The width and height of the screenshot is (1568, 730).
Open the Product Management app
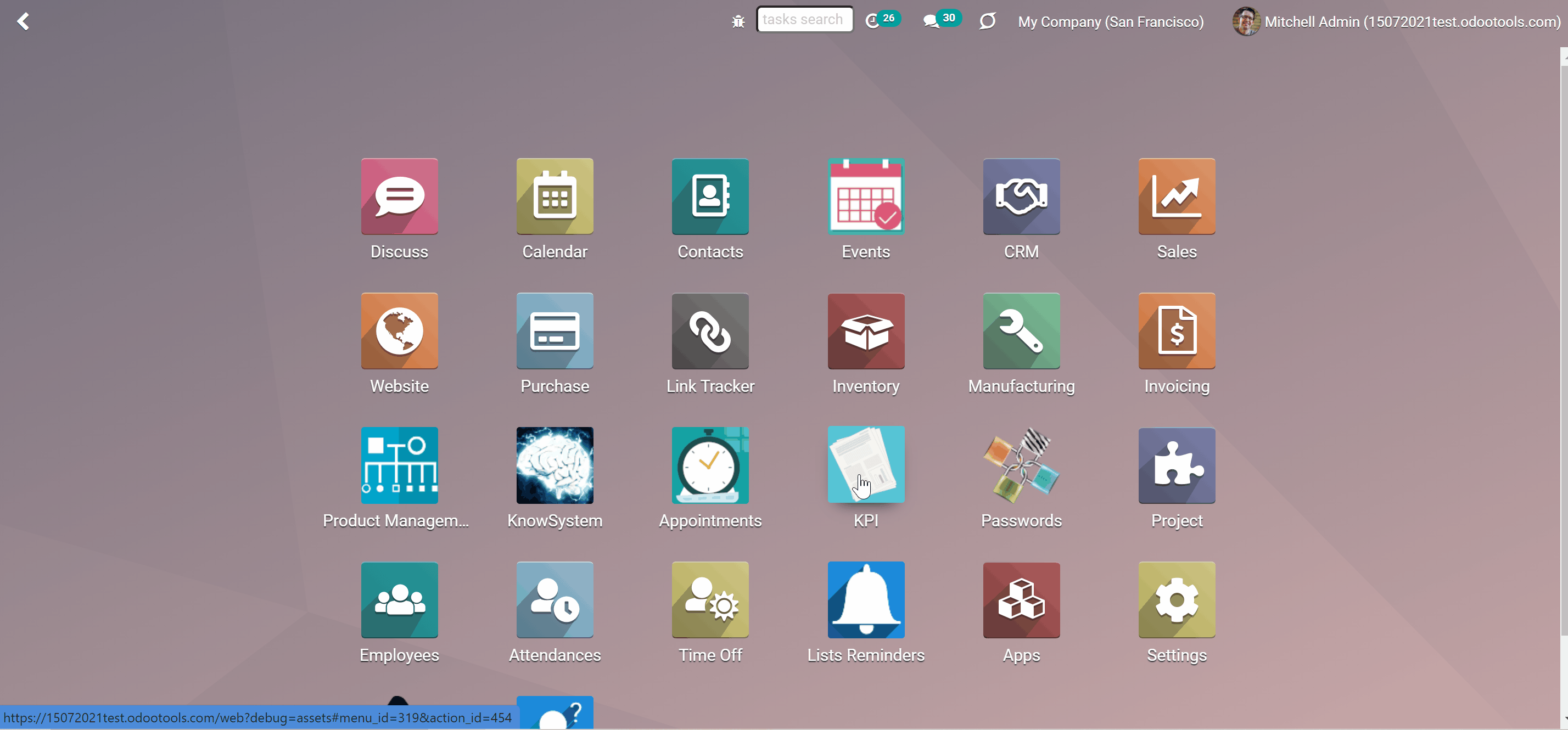click(x=399, y=465)
